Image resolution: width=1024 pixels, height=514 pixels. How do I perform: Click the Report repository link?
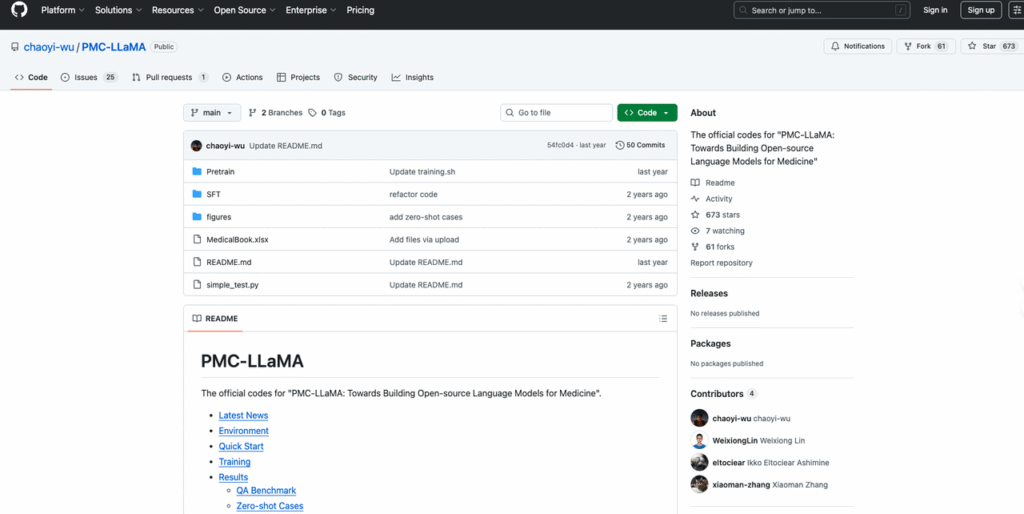721,263
